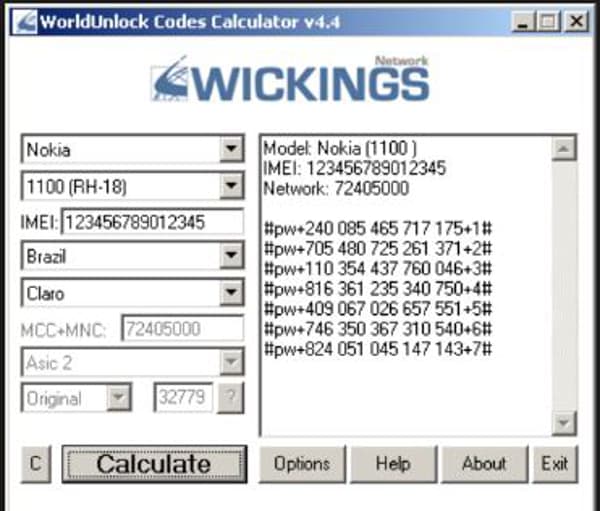Click the C clear button

(x=36, y=464)
